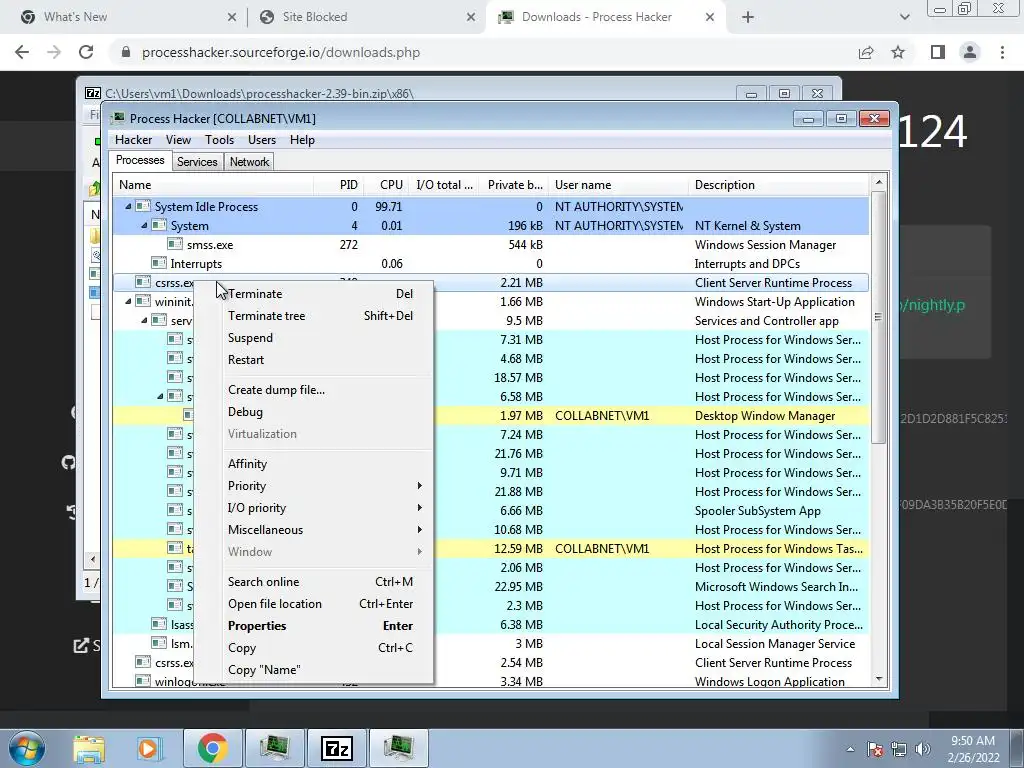Sort by the I/O total column header

444,185
